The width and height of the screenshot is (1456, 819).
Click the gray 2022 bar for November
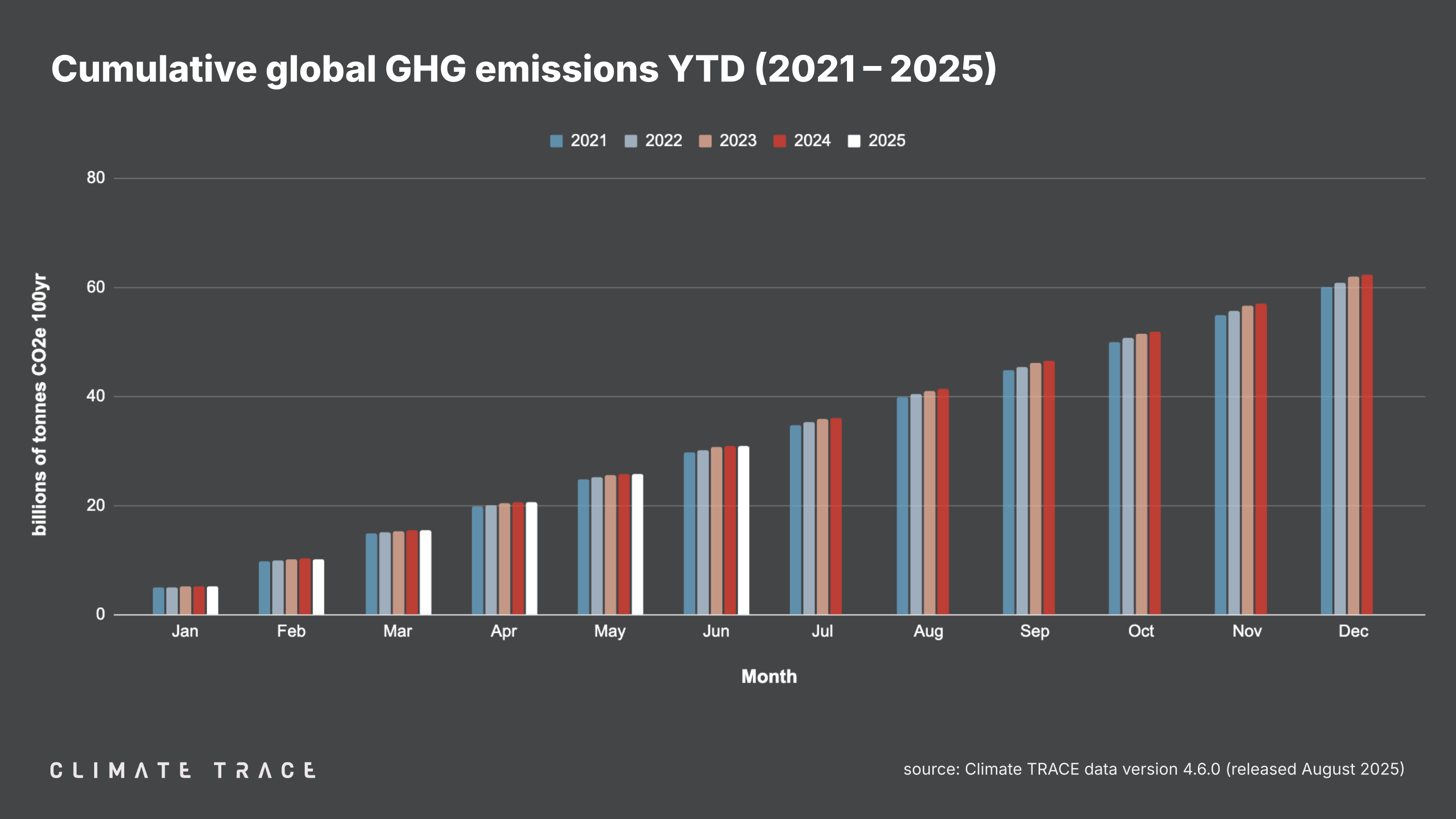coord(1234,463)
